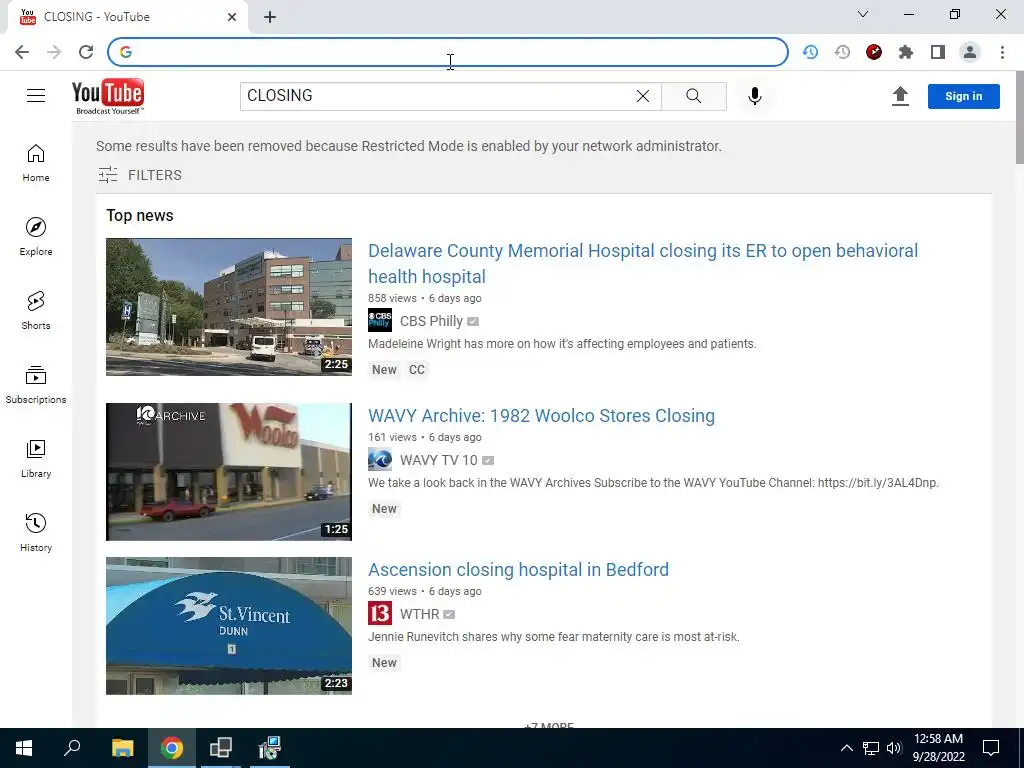Open the red round extension icon
The image size is (1024, 768).
(x=874, y=52)
